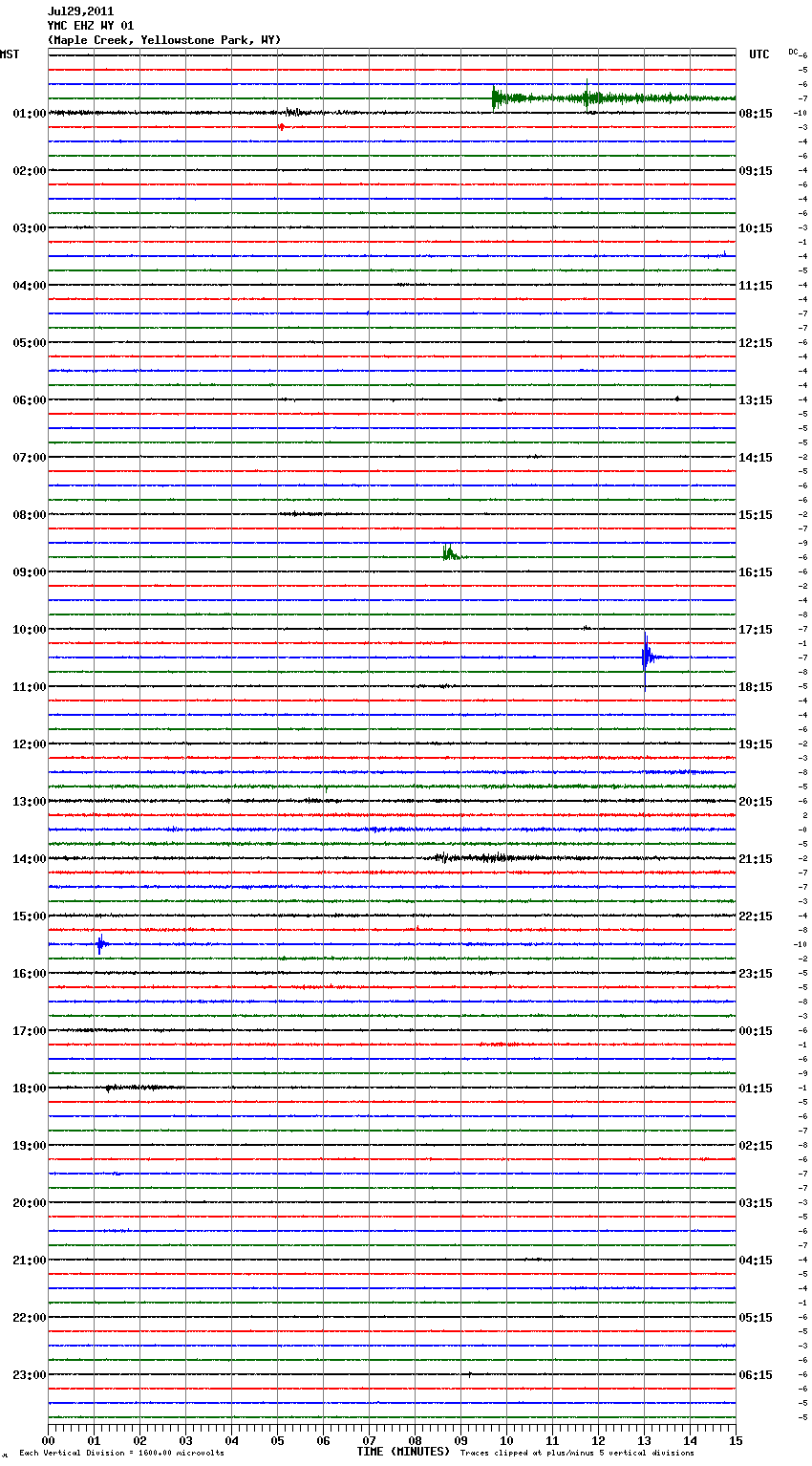Click the 02:15 UTC time label
The height and width of the screenshot is (1466, 812).
click(x=756, y=1146)
